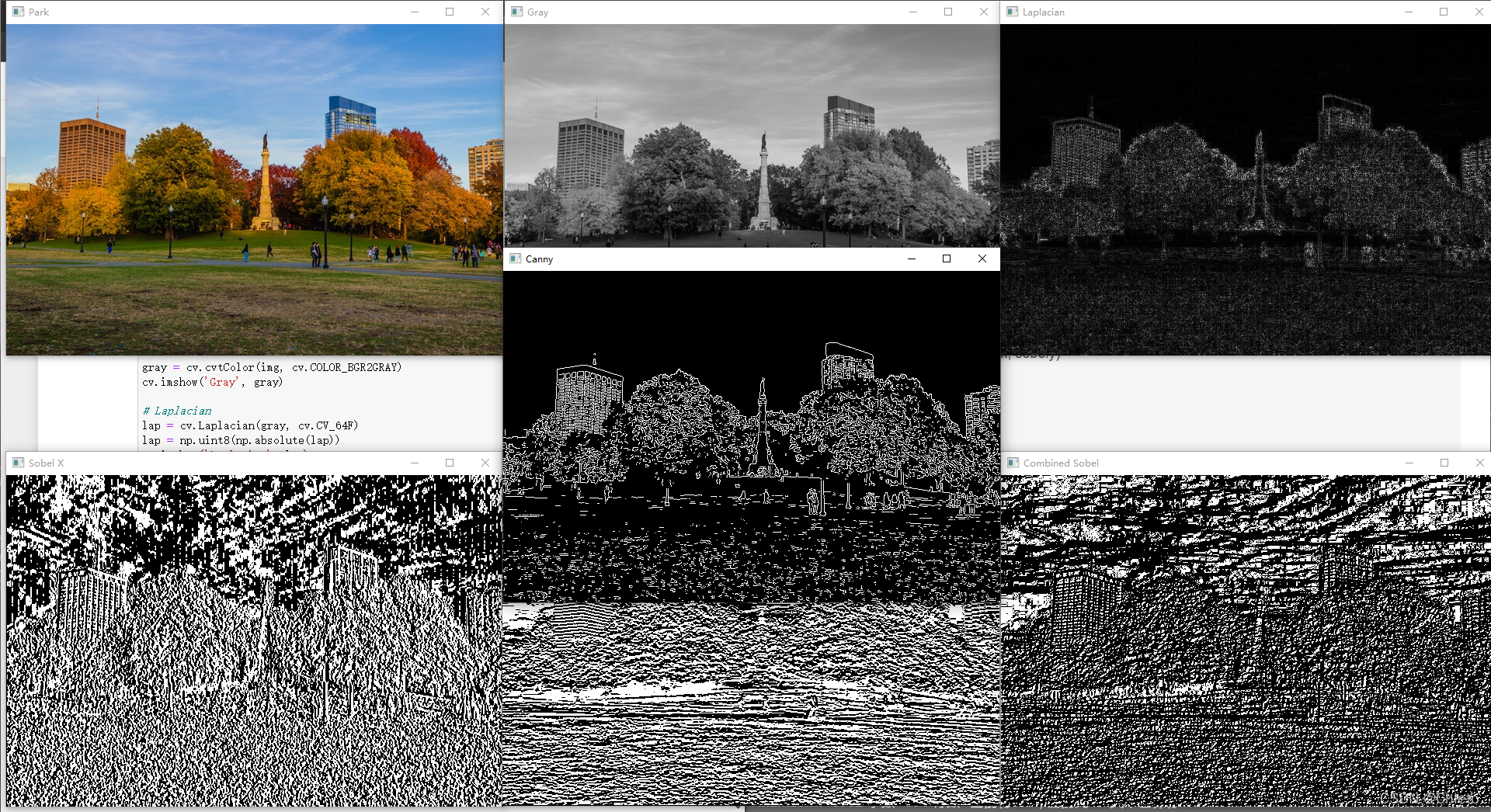
Task: Click the edge image in Laplacian window
Action: coord(1246,189)
